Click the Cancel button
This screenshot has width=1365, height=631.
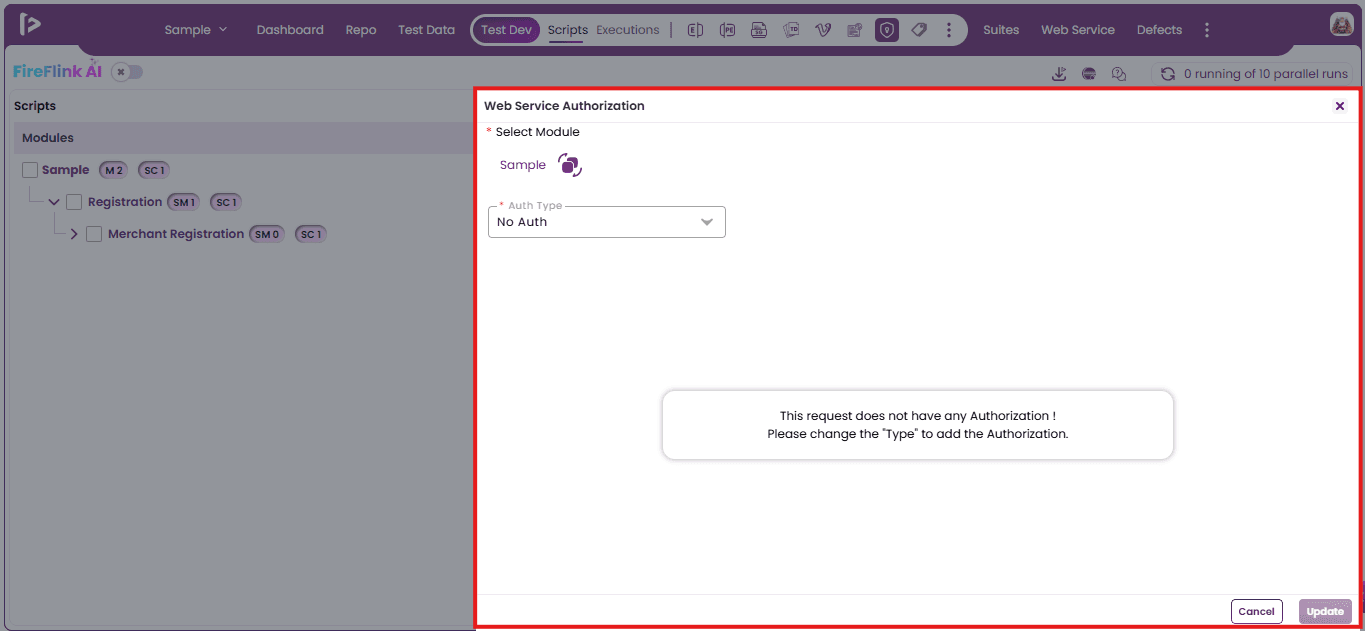coord(1256,611)
